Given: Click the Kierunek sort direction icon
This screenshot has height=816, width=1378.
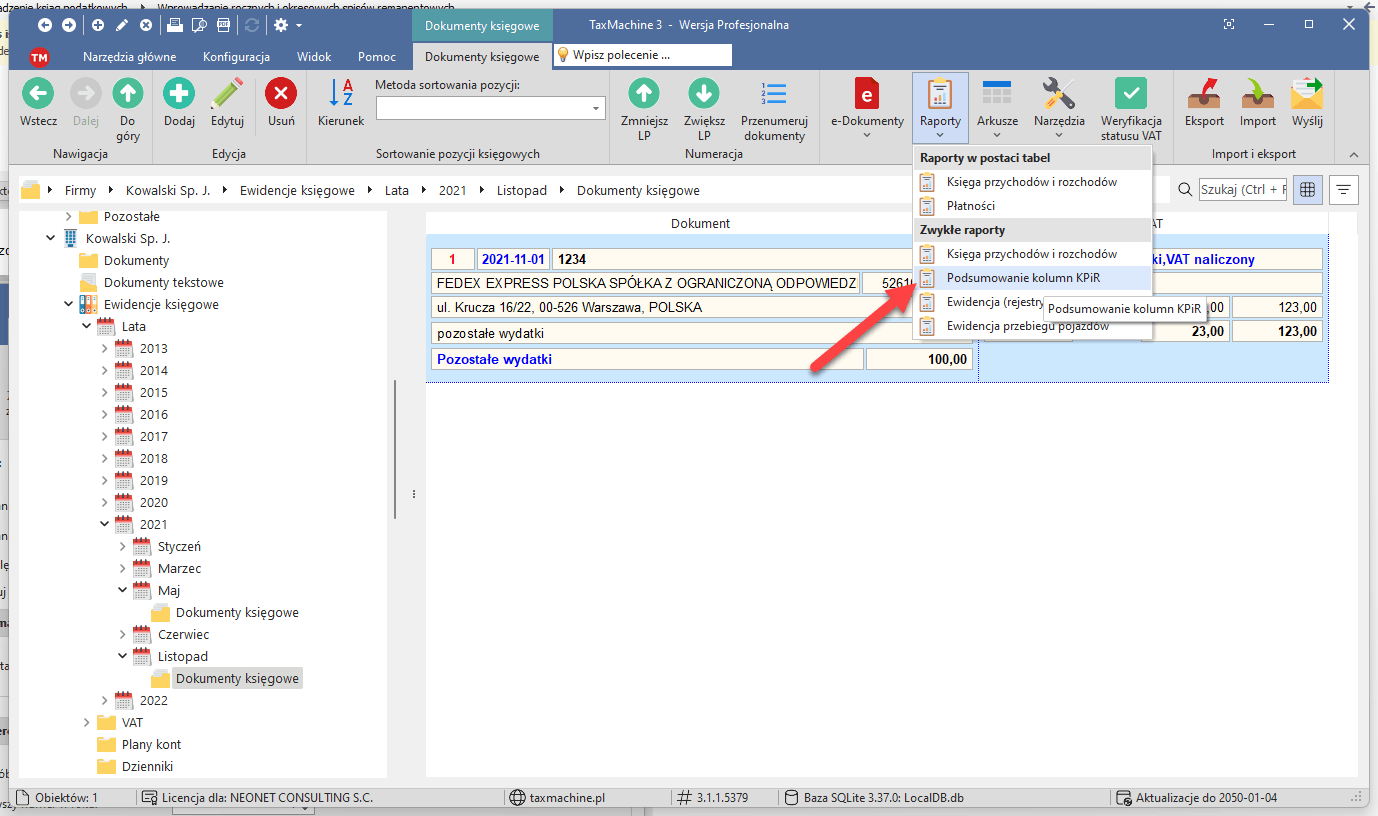Looking at the screenshot, I should pyautogui.click(x=341, y=95).
